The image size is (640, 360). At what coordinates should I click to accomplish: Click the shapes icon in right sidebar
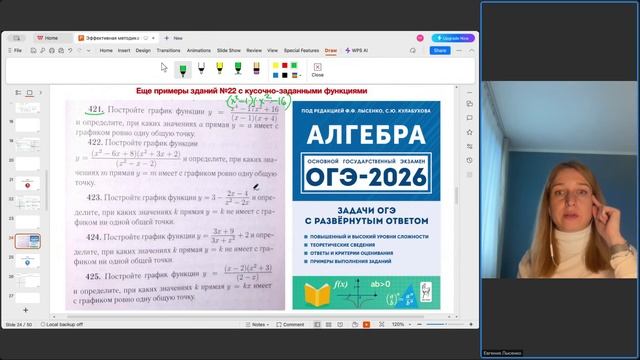469,104
